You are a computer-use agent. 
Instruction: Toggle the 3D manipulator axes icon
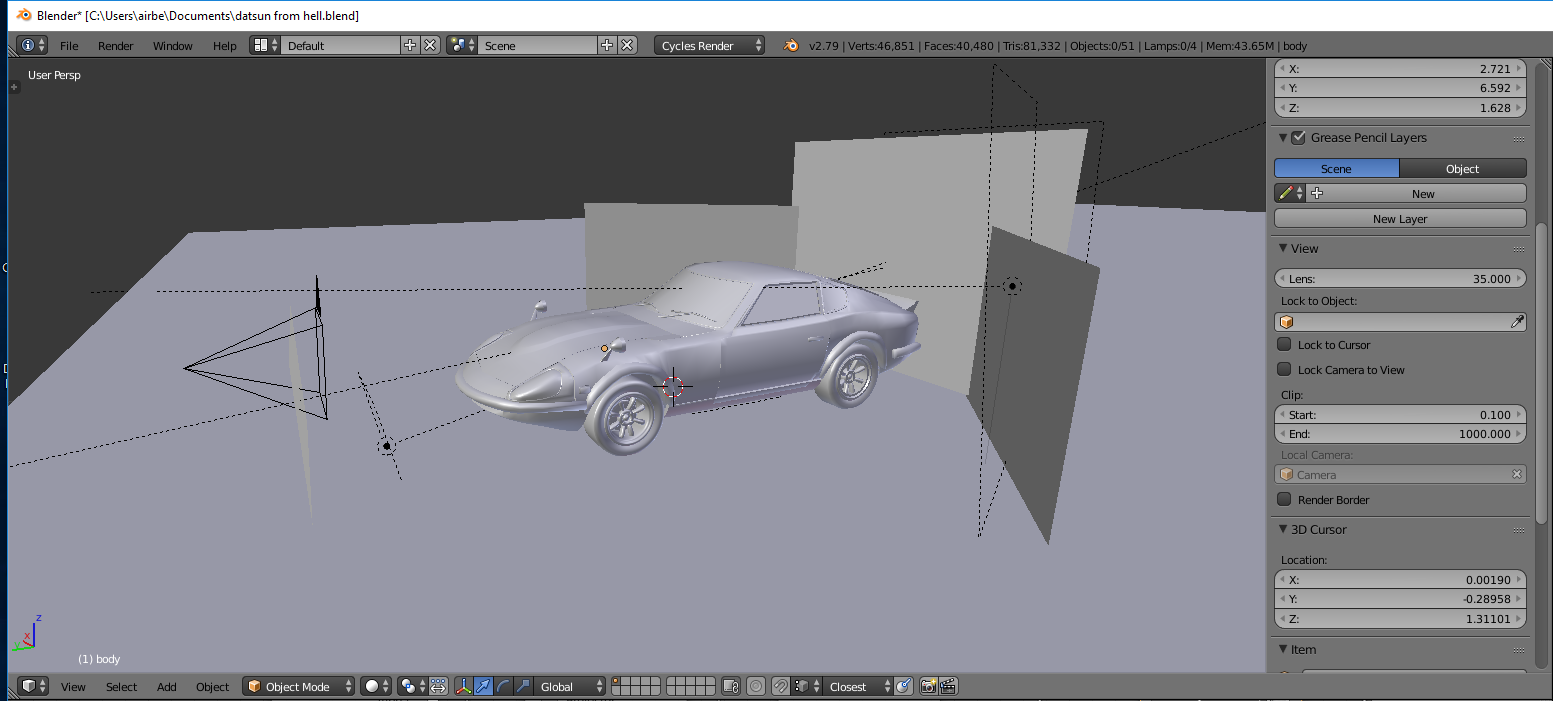[464, 686]
